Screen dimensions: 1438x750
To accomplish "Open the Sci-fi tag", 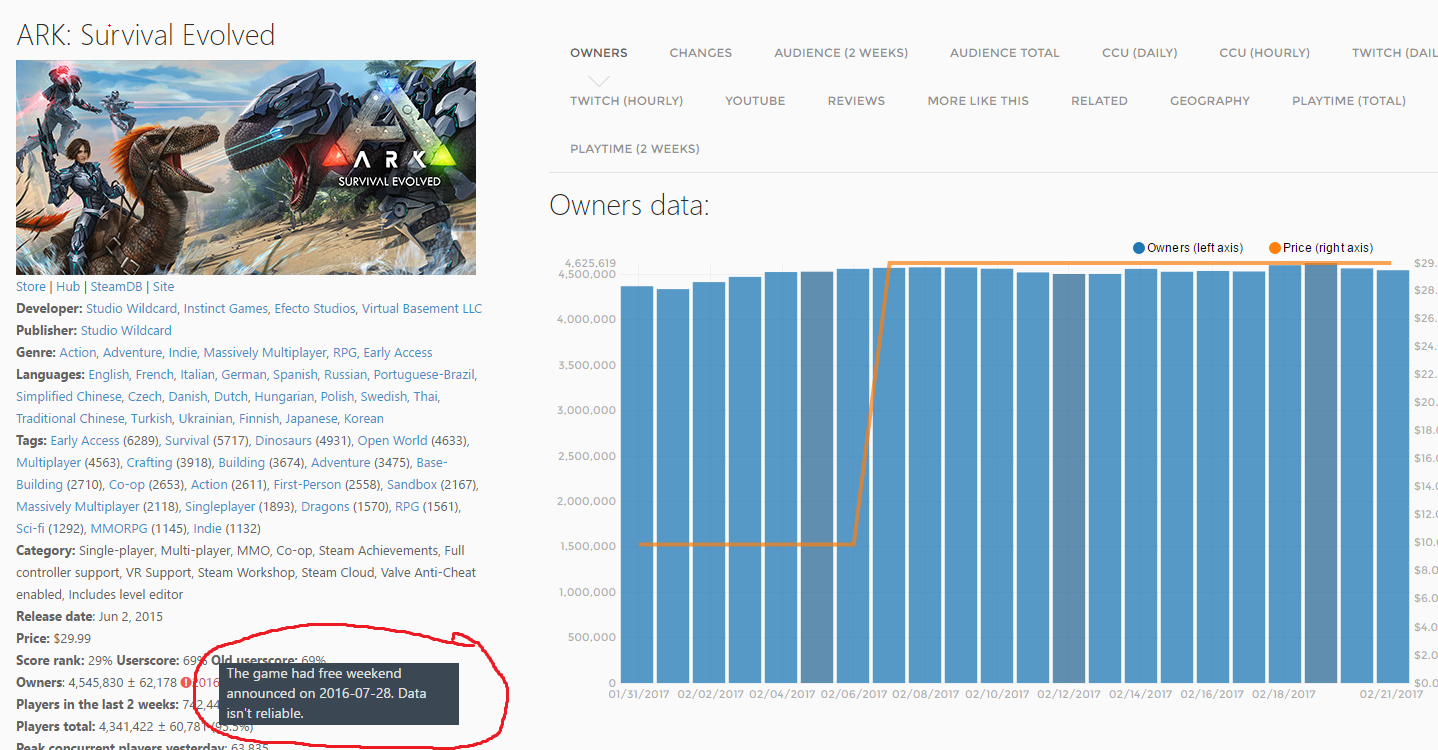I will tap(31, 529).
